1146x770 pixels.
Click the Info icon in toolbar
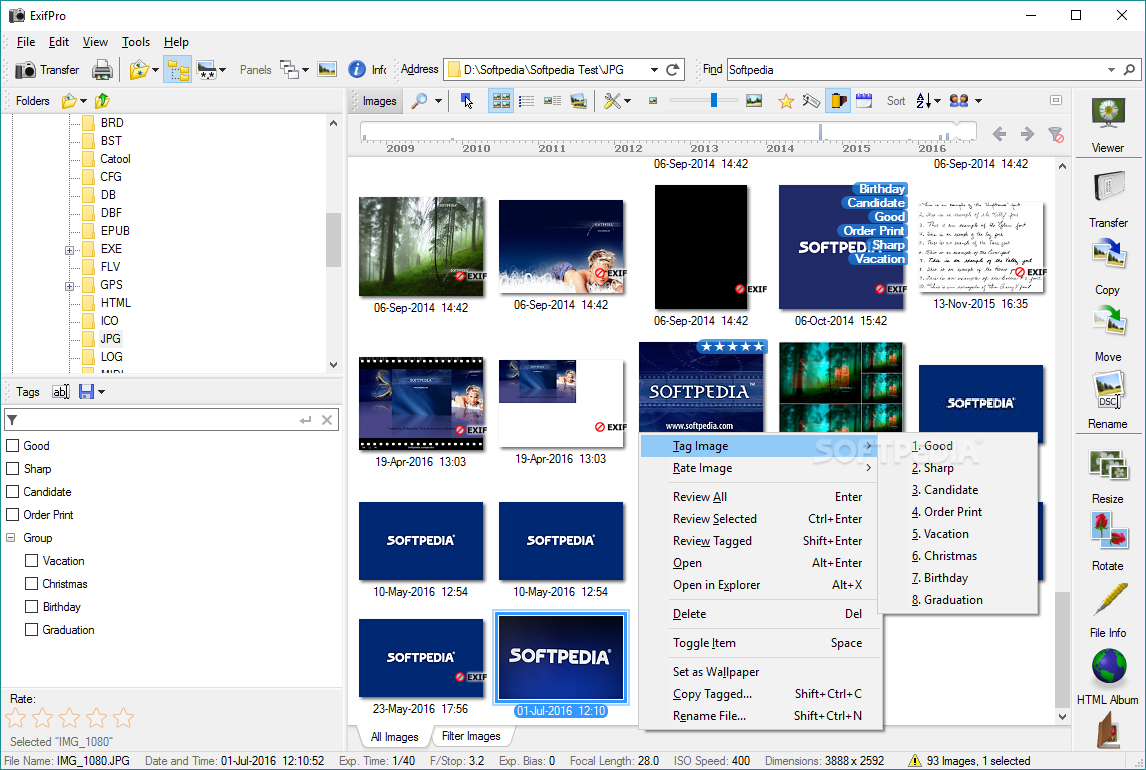(x=357, y=70)
